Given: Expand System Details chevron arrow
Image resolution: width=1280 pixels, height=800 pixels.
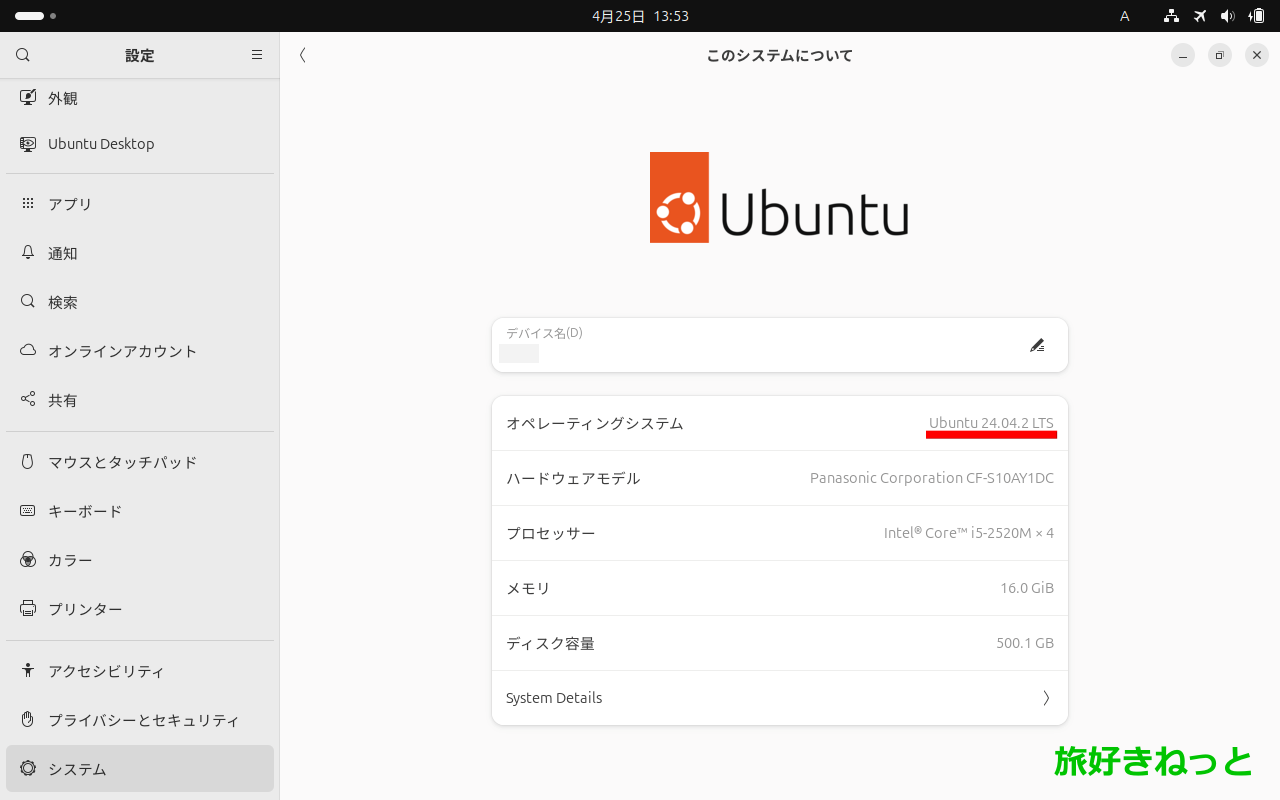Looking at the screenshot, I should point(1046,698).
